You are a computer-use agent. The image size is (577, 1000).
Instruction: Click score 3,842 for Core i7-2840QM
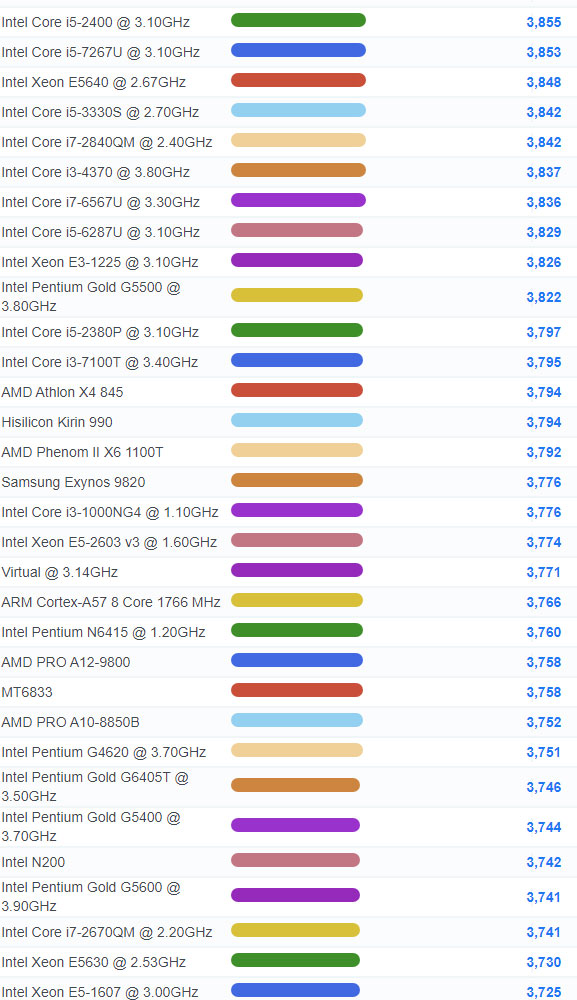(544, 142)
